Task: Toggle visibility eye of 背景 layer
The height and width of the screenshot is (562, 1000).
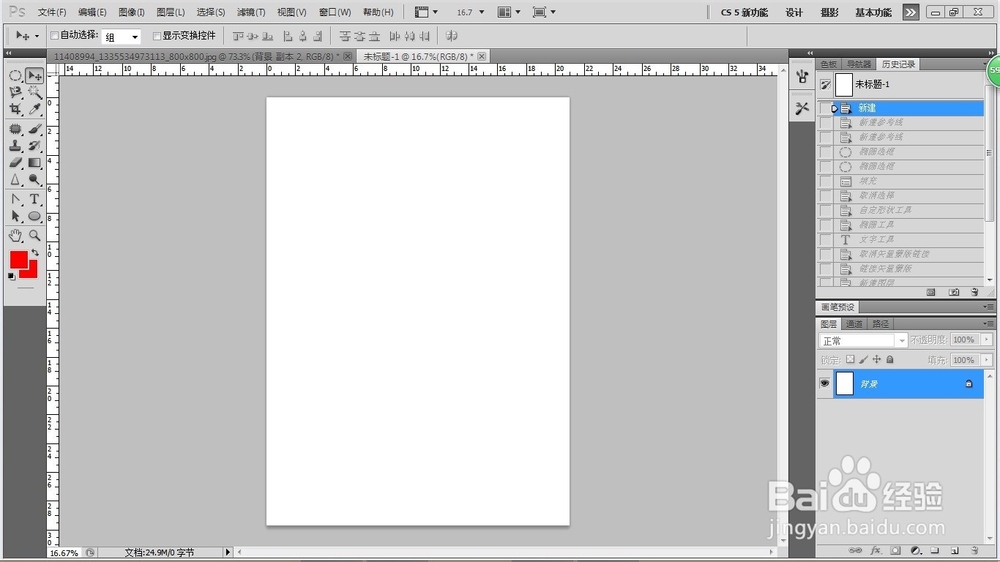Action: point(825,383)
